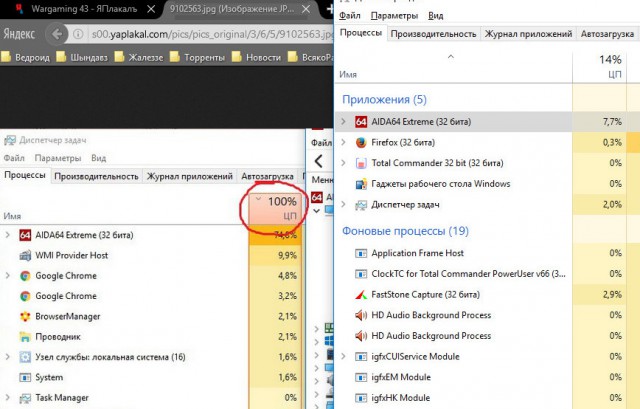Click the Firefox icon in right Task Manager
640x409 pixels.
click(361, 142)
